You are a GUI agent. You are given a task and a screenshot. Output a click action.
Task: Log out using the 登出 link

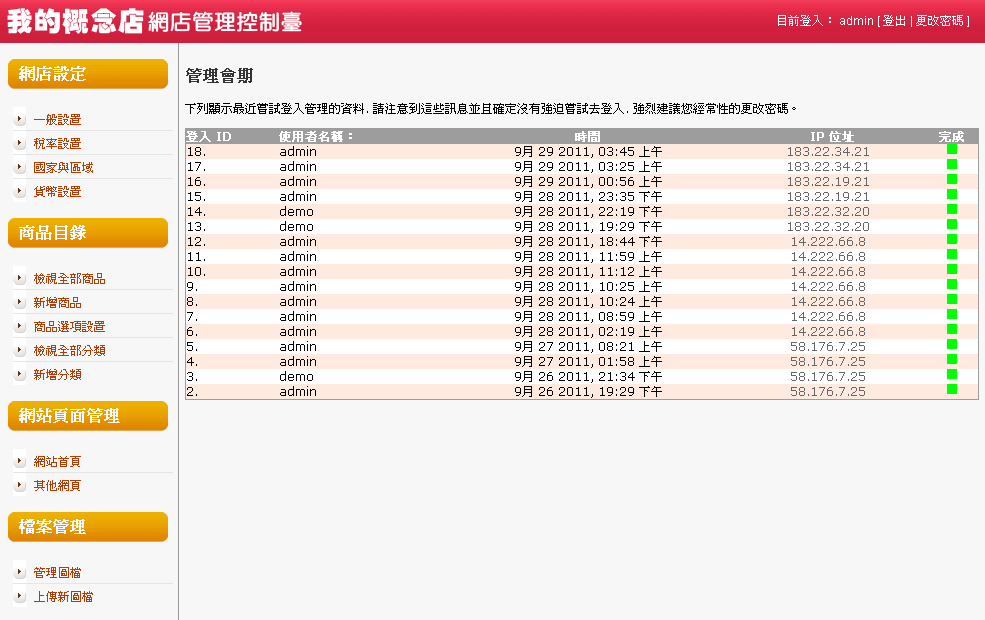(893, 21)
